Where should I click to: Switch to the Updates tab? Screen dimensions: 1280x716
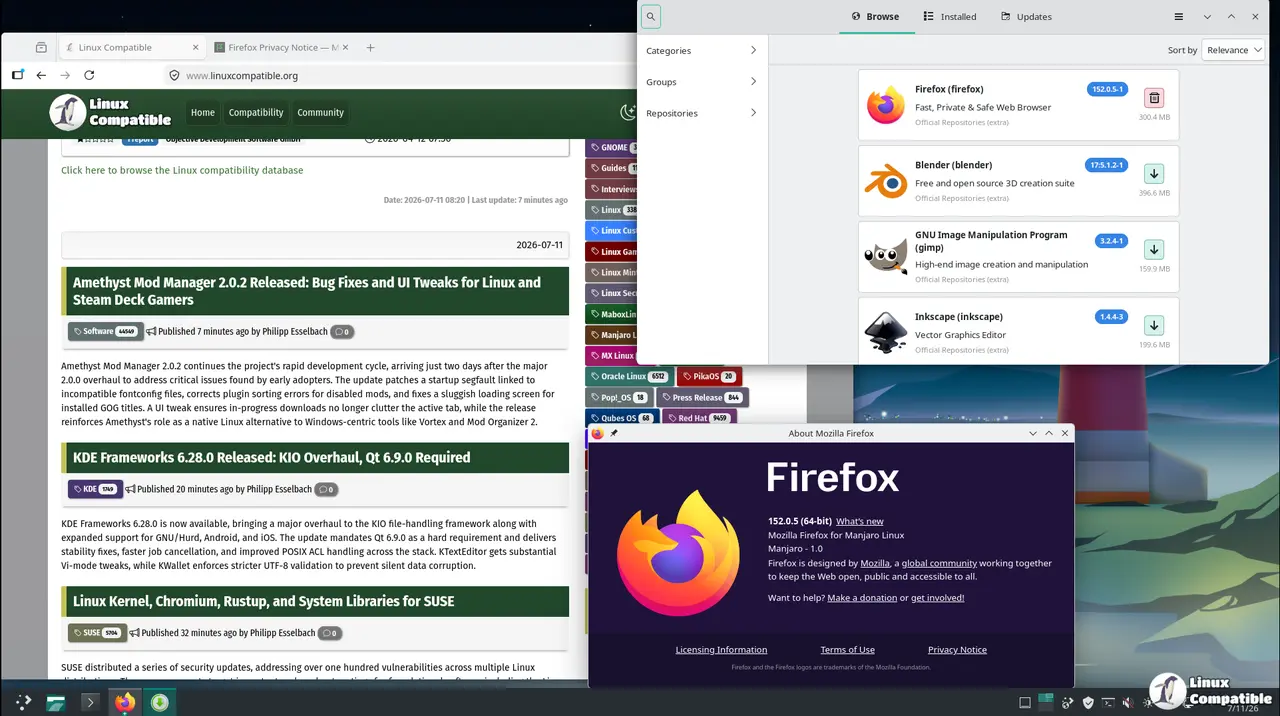[x=1026, y=17]
